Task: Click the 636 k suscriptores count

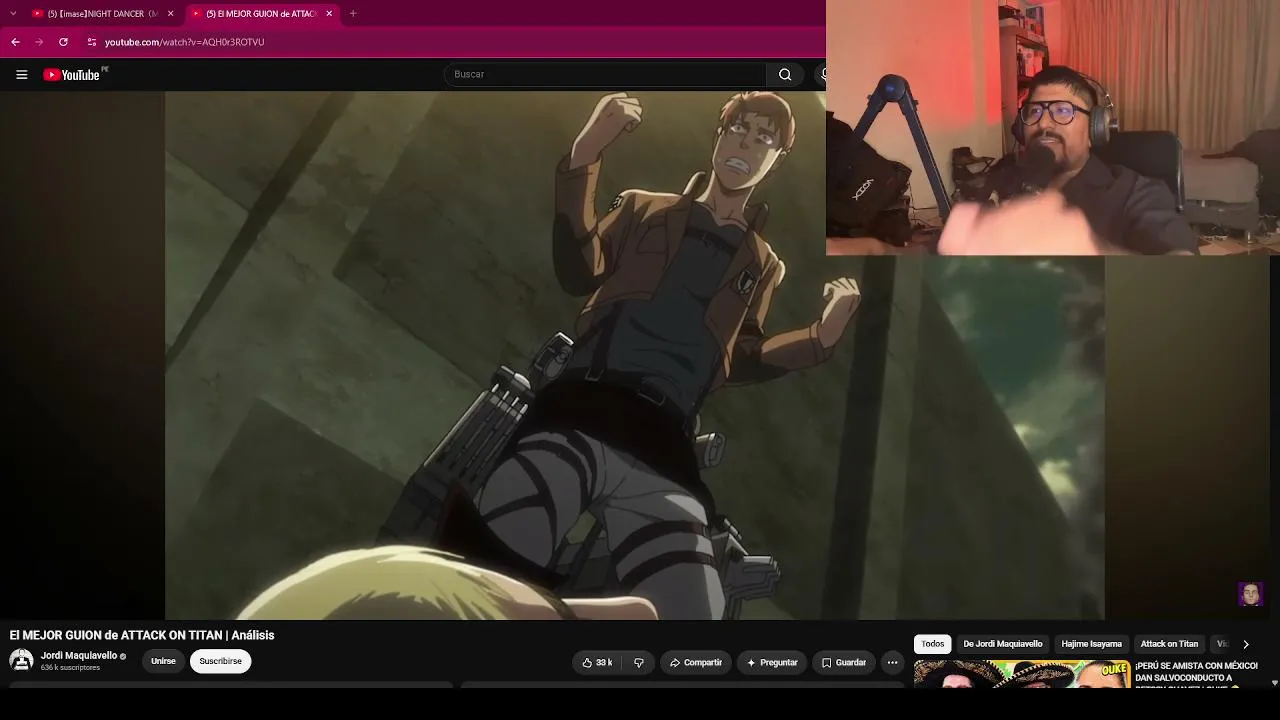Action: (x=70, y=668)
